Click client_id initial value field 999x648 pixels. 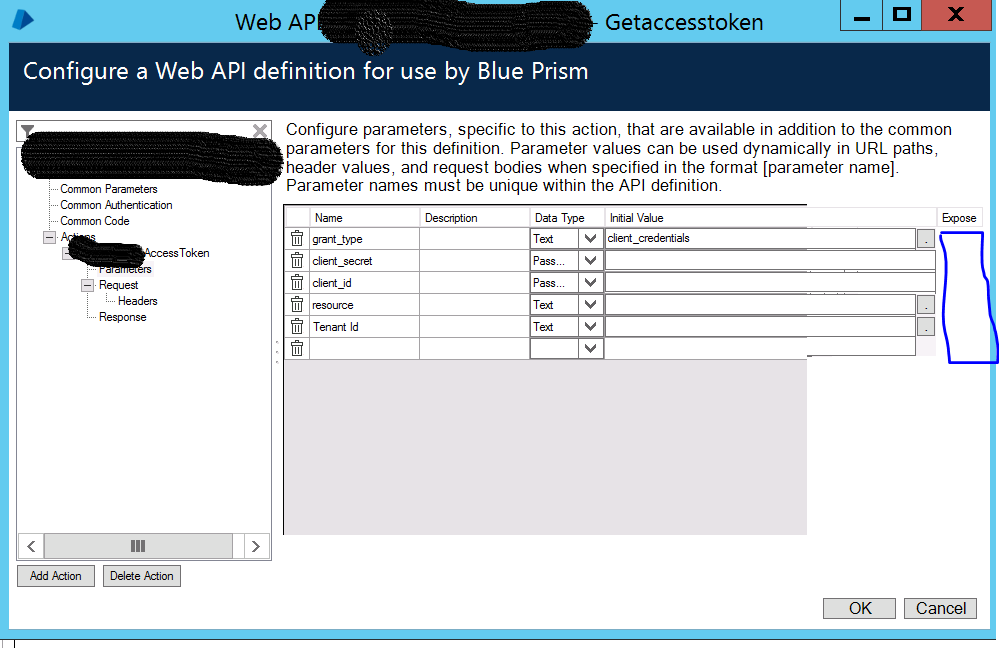tap(770, 282)
